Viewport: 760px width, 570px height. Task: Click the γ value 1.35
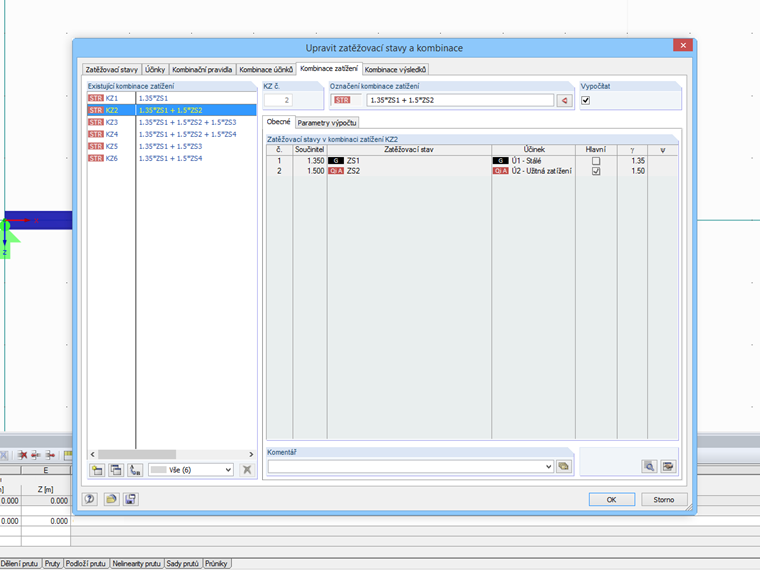click(638, 160)
